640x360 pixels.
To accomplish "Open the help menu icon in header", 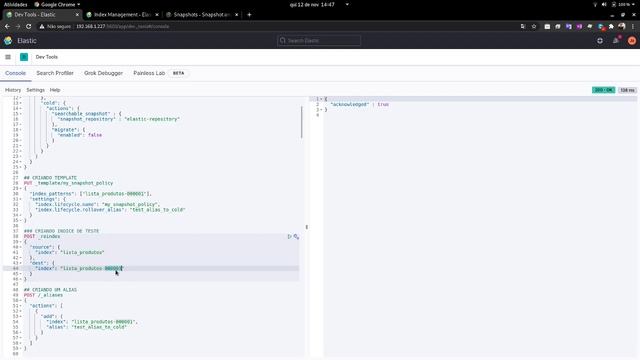I will (600, 41).
